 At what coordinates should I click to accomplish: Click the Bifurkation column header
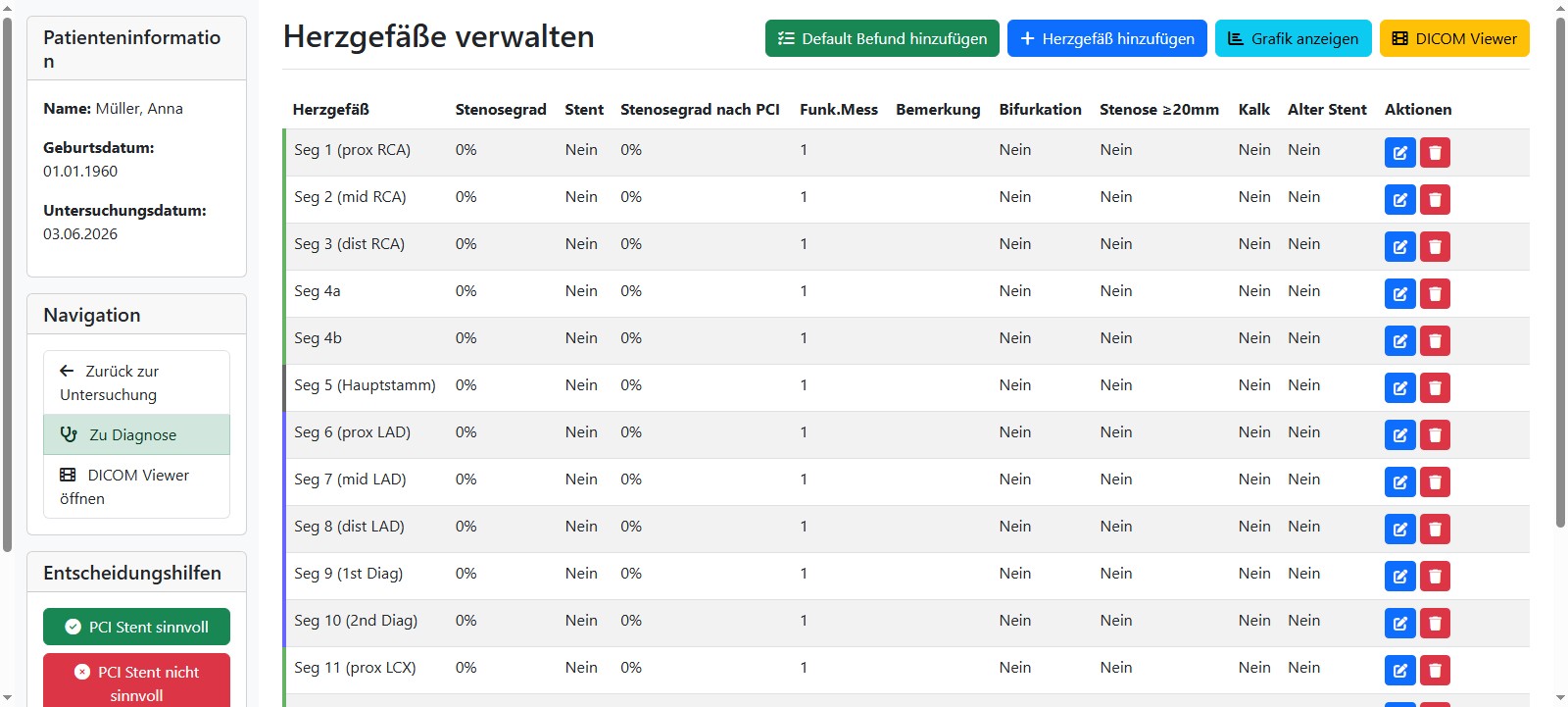pos(1040,110)
